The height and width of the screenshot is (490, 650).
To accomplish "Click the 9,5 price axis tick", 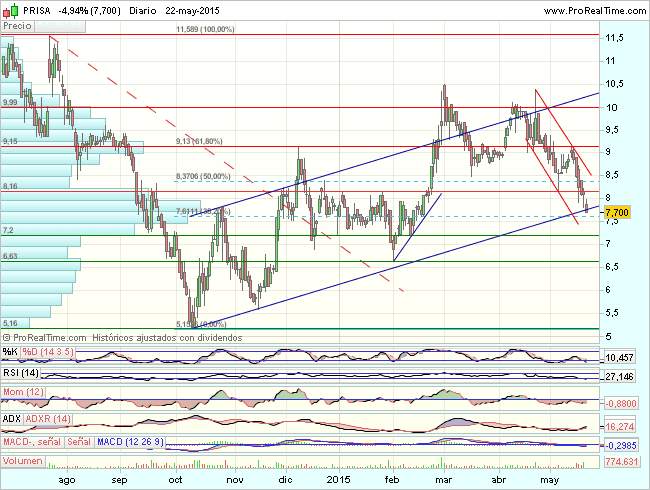I will tap(613, 129).
